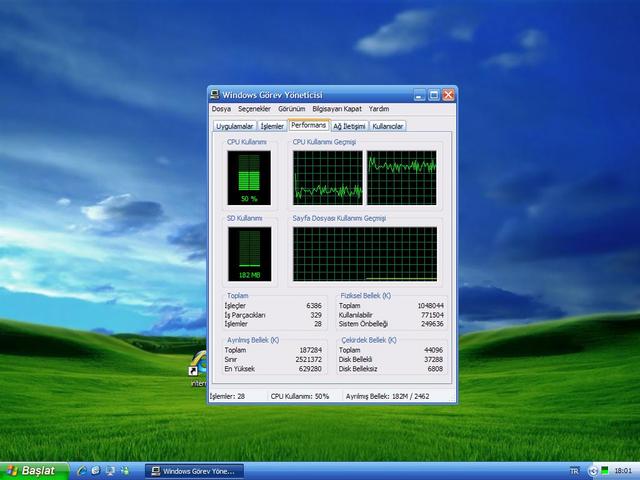Click the Task Manager title bar icon

tap(216, 95)
